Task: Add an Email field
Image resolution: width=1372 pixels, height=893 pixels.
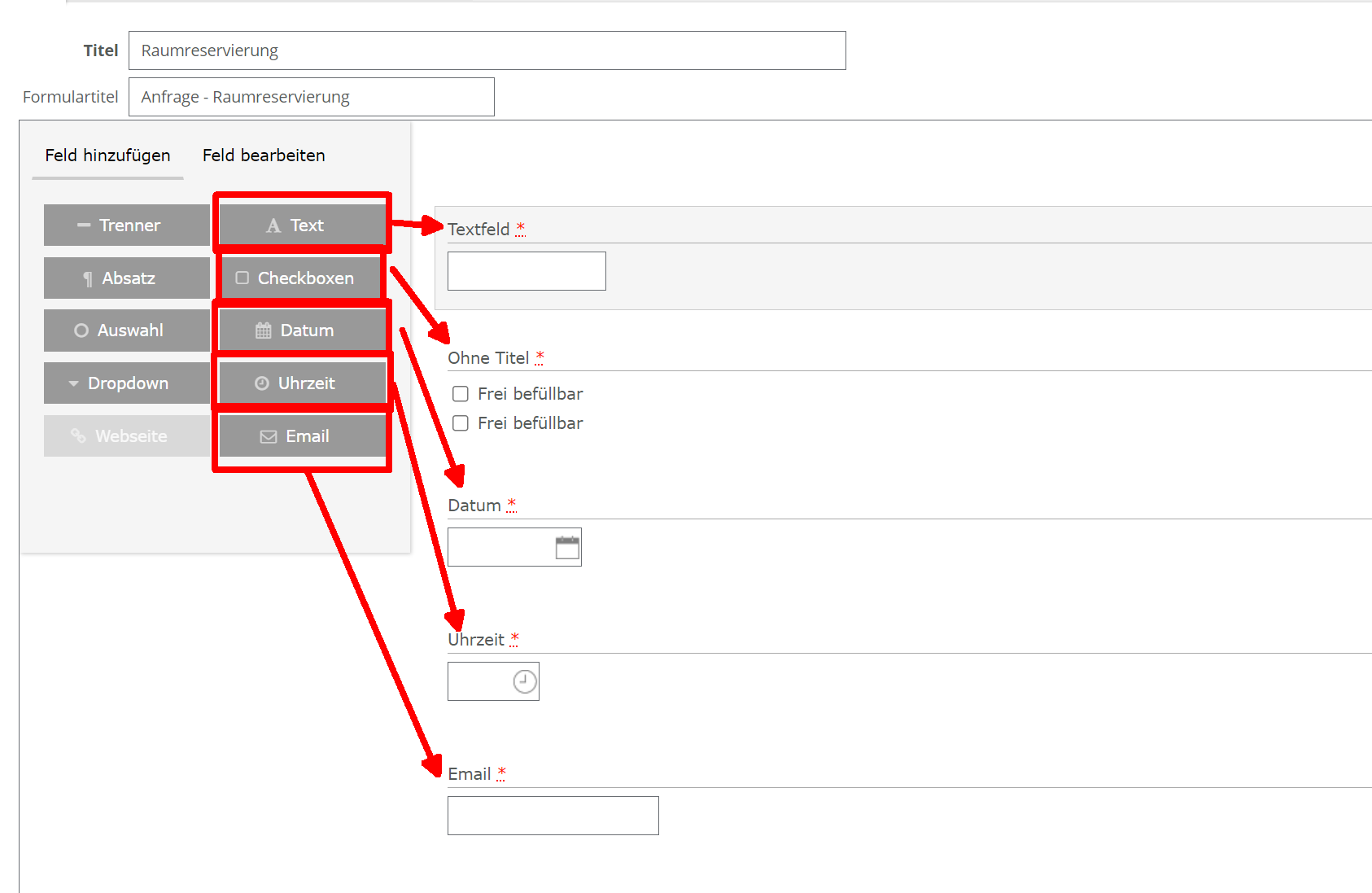Action: (302, 436)
